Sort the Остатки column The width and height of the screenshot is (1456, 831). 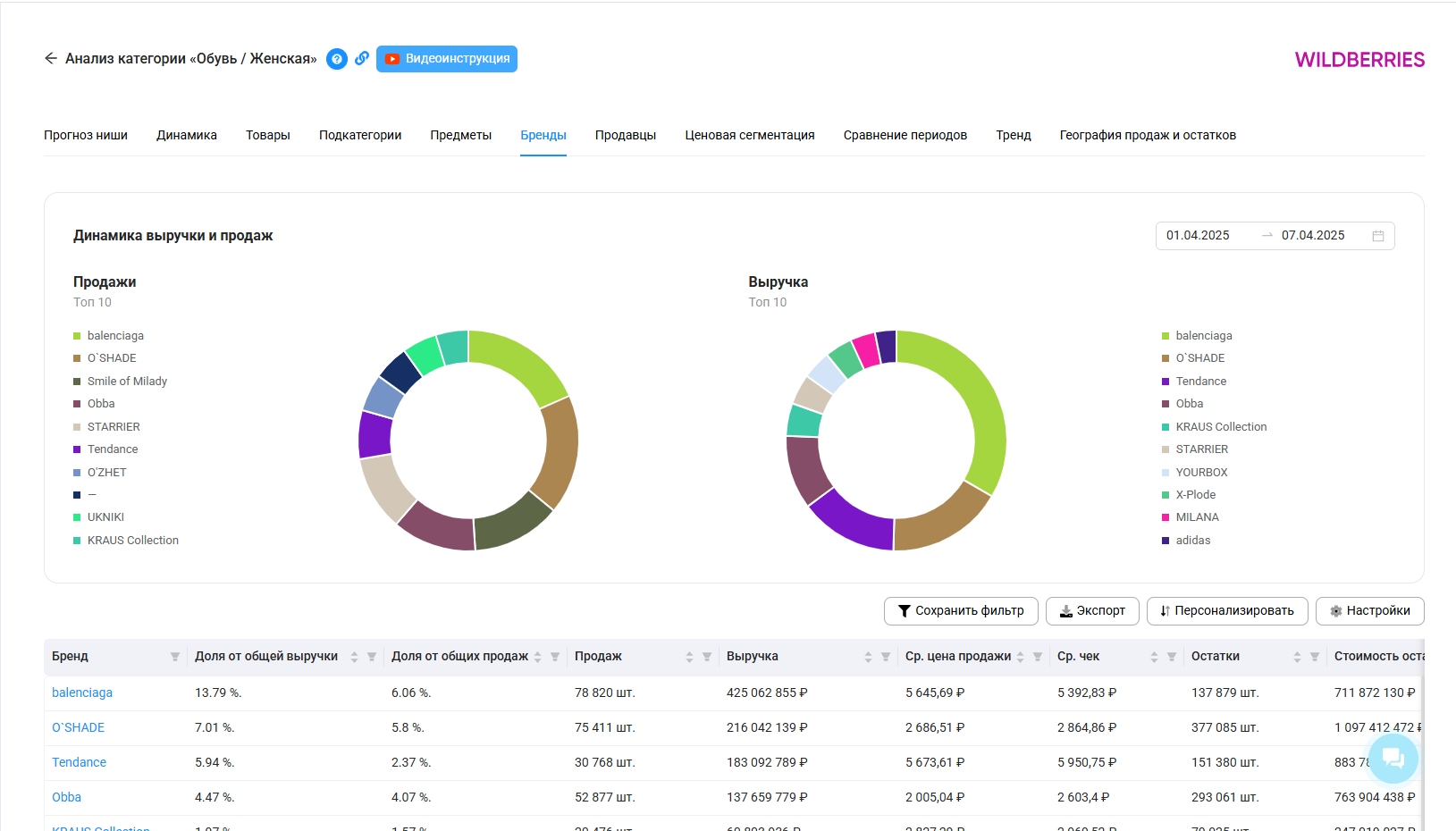pos(1298,657)
